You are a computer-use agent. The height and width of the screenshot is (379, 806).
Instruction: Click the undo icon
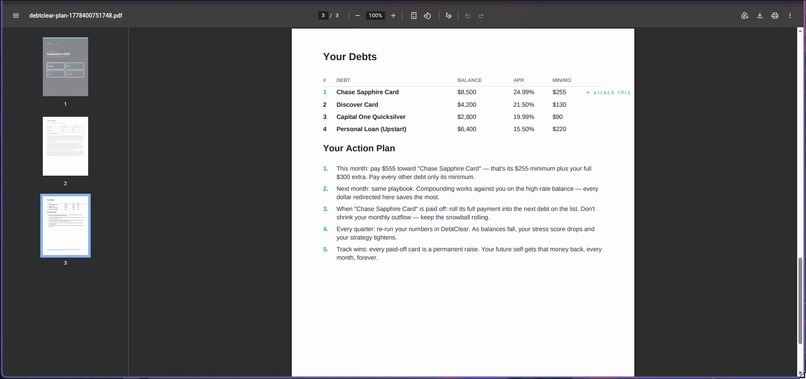point(467,15)
